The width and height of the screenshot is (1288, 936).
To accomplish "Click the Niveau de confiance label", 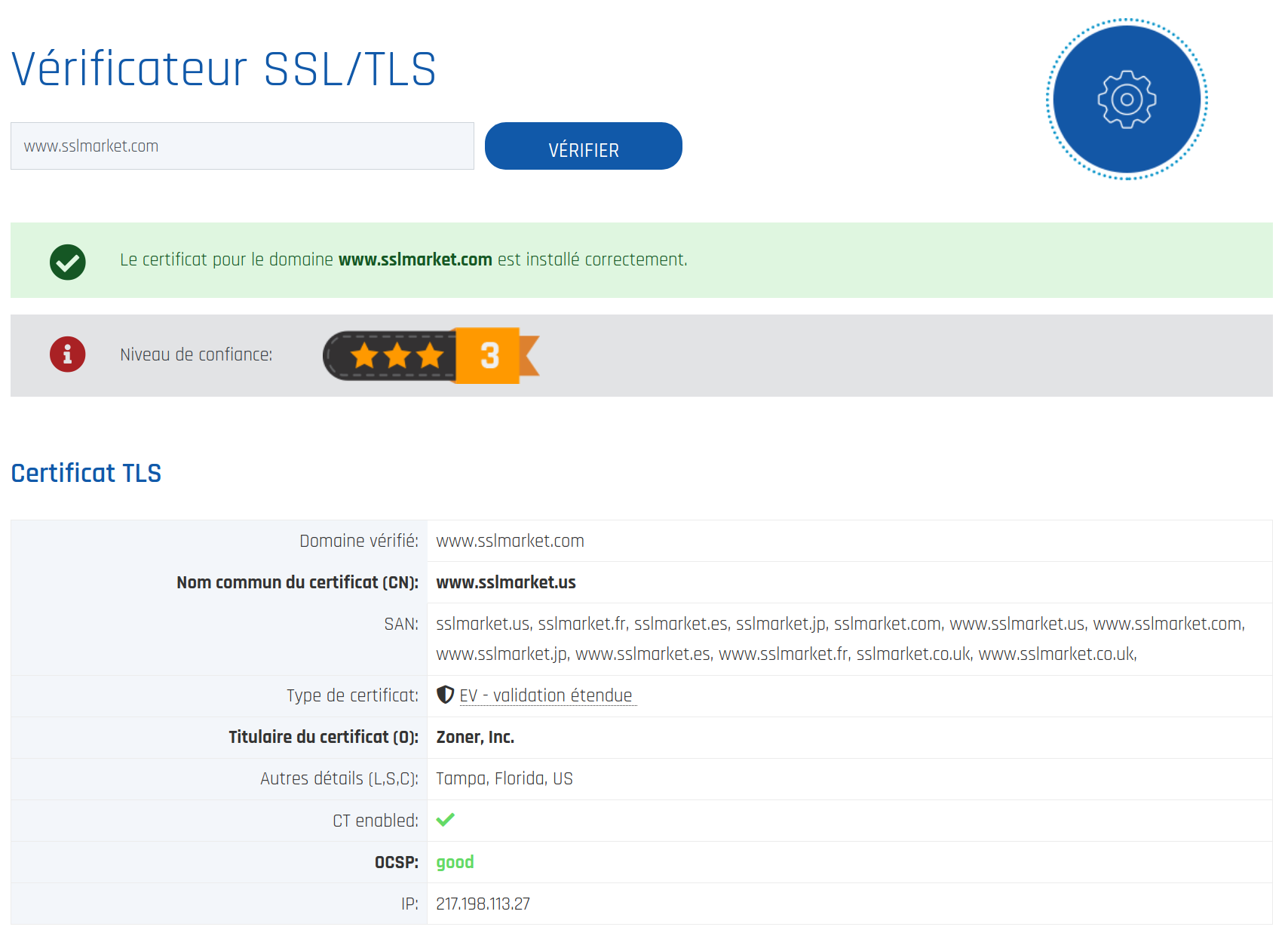I will pos(196,354).
